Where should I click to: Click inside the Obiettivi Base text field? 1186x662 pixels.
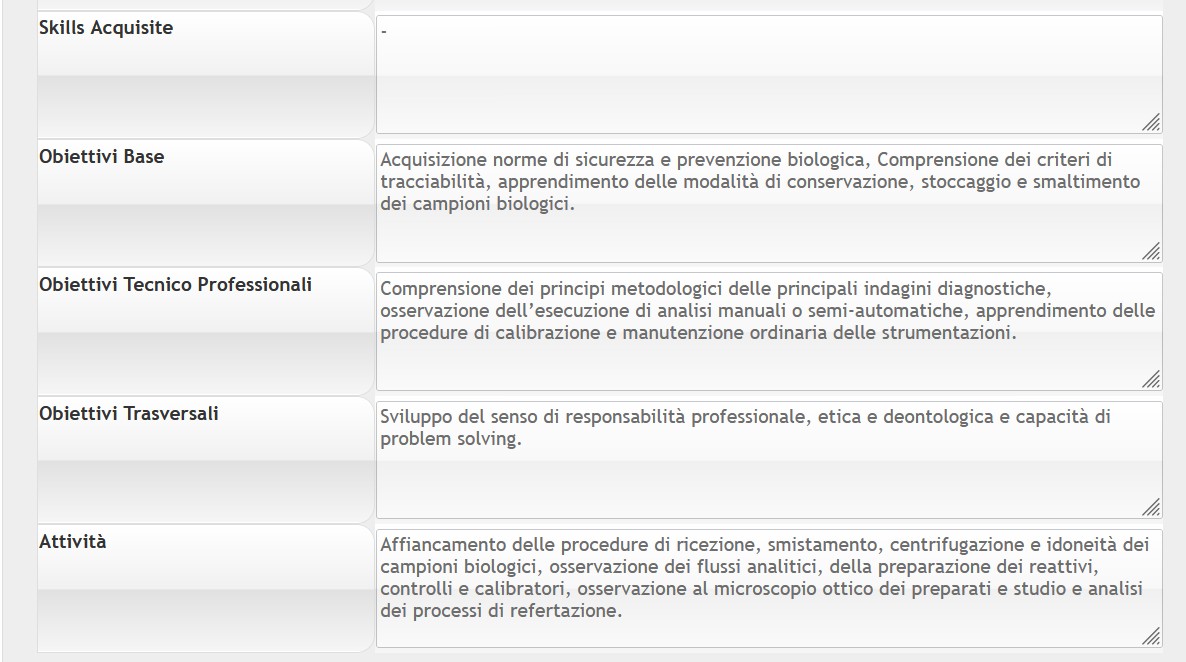tap(769, 204)
